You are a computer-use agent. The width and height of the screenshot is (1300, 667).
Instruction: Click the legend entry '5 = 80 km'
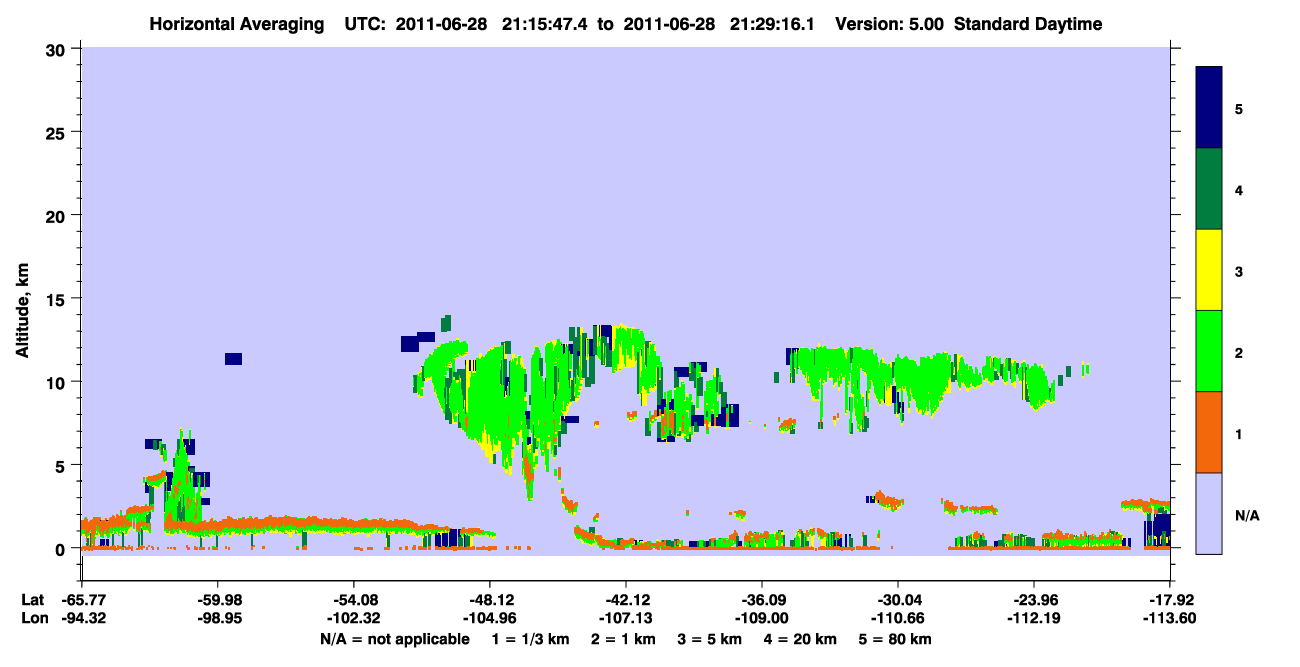(x=896, y=639)
